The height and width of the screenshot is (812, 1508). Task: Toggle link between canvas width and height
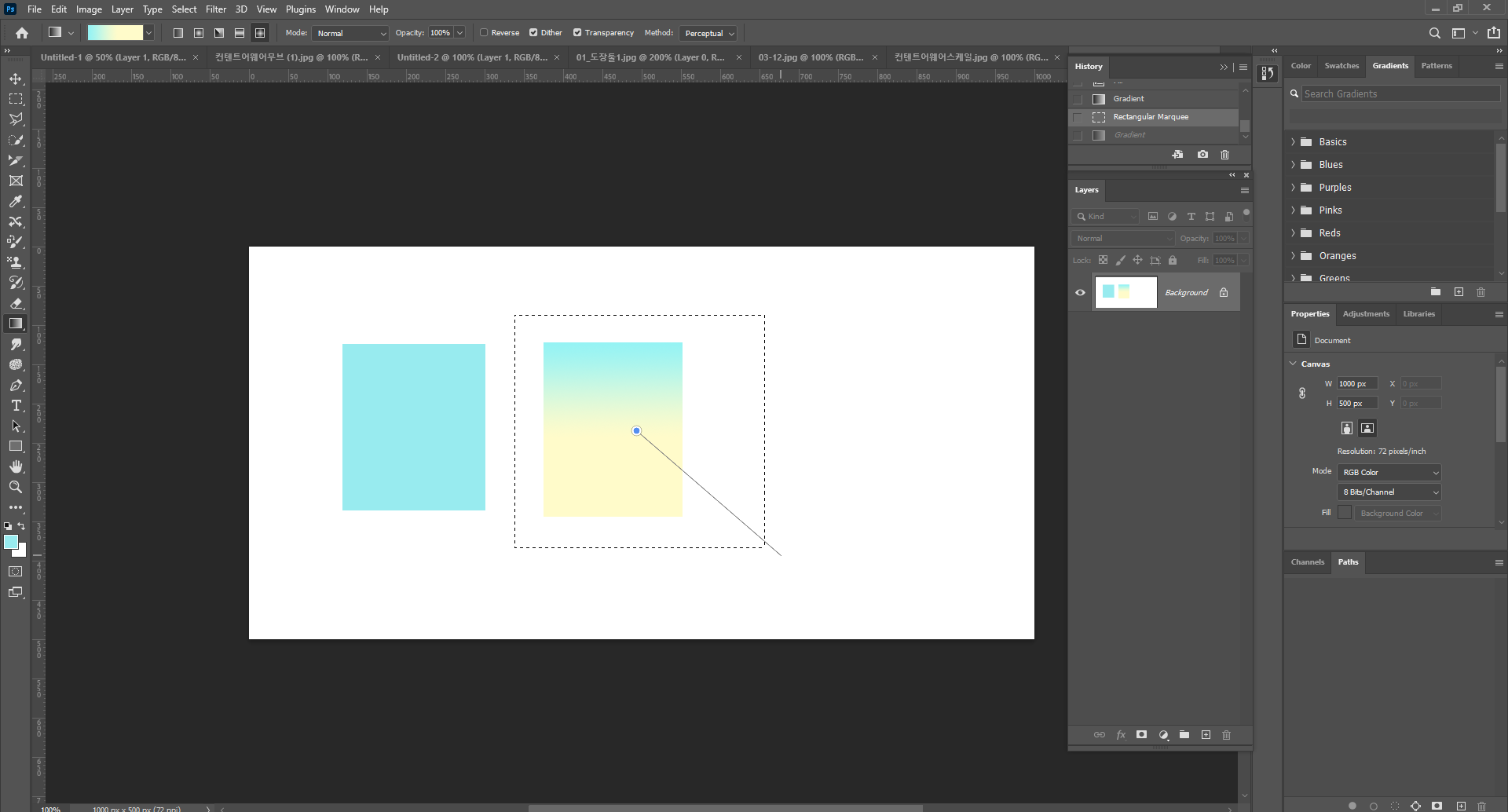pos(1301,393)
